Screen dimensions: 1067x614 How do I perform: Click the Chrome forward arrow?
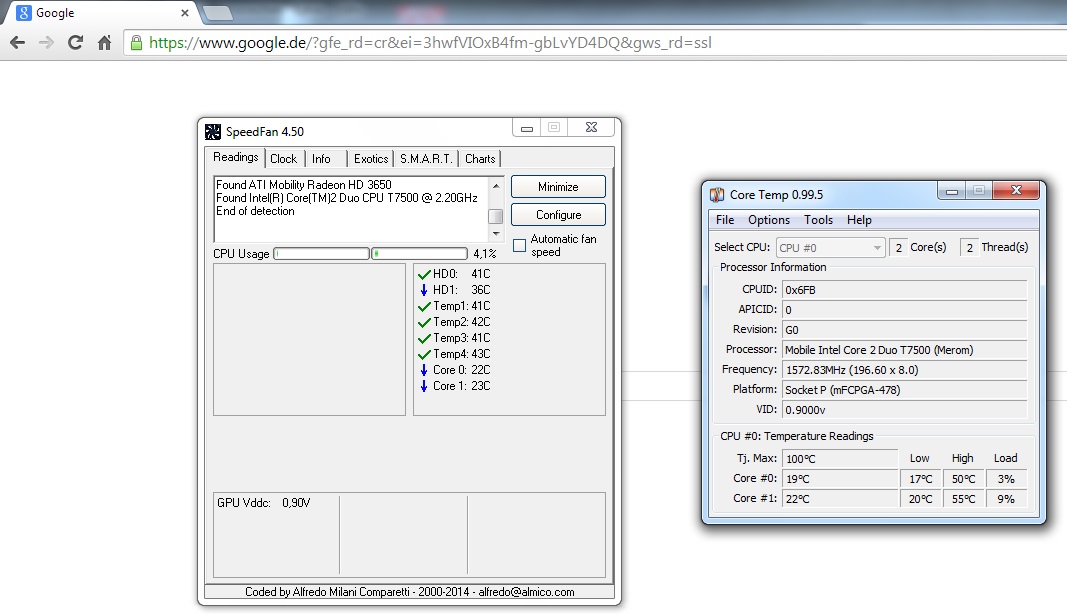coord(46,43)
